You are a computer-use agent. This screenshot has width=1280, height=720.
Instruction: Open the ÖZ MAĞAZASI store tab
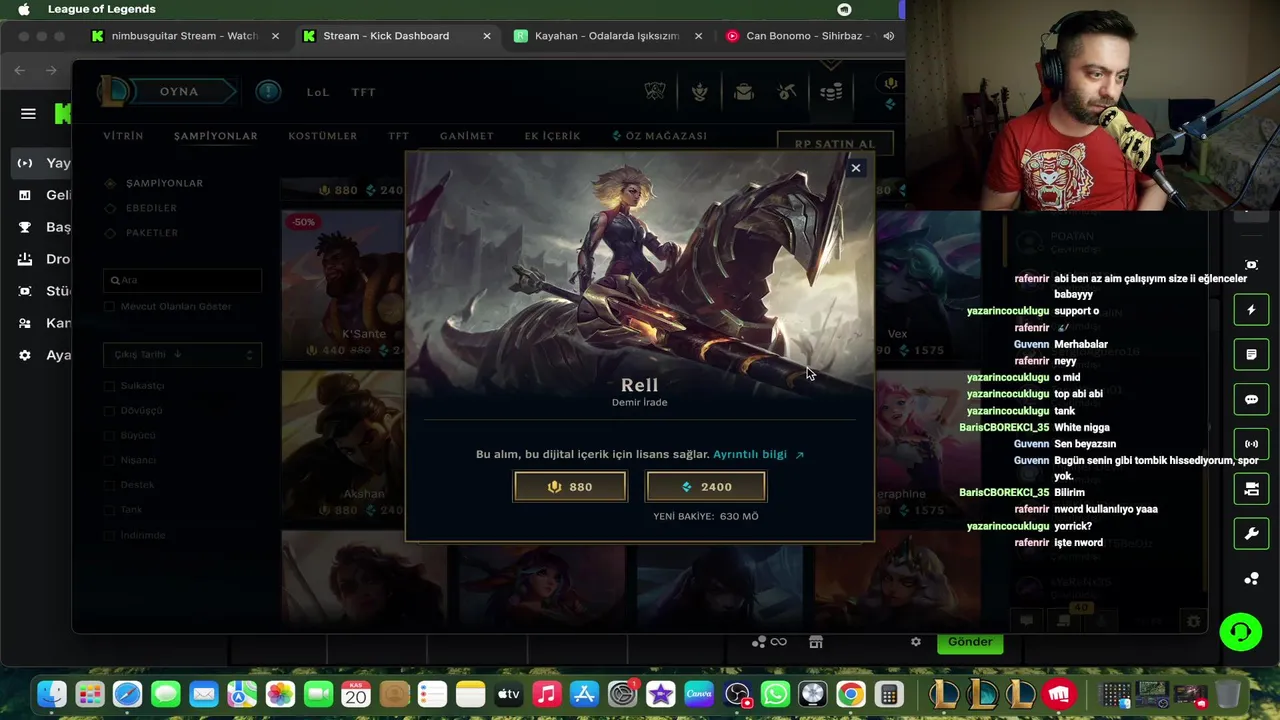(x=659, y=136)
